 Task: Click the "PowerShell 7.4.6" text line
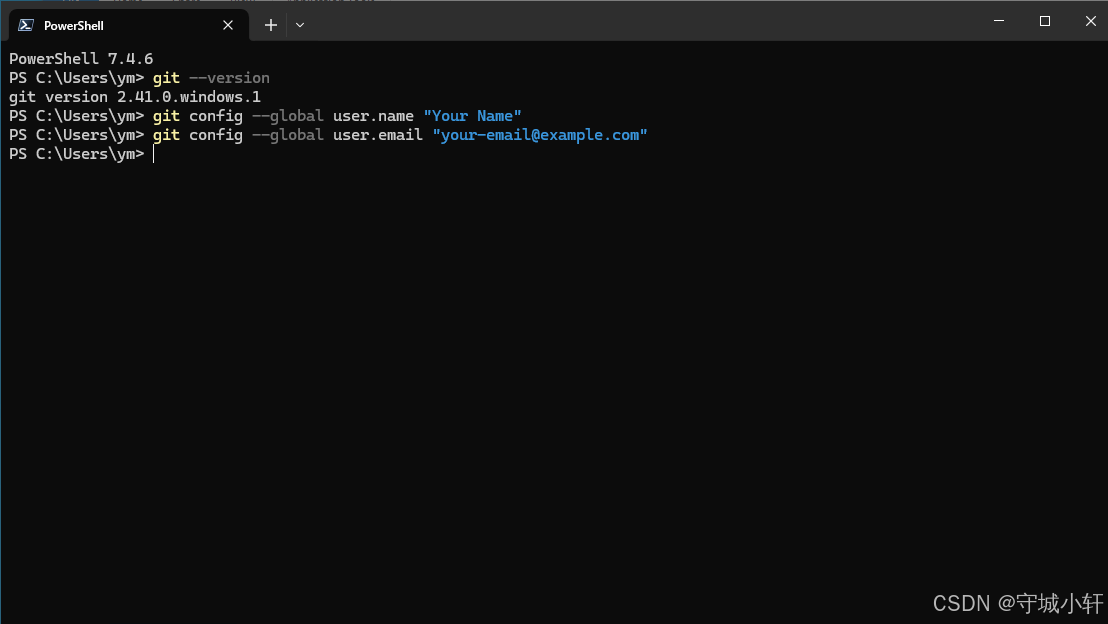[x=81, y=59]
